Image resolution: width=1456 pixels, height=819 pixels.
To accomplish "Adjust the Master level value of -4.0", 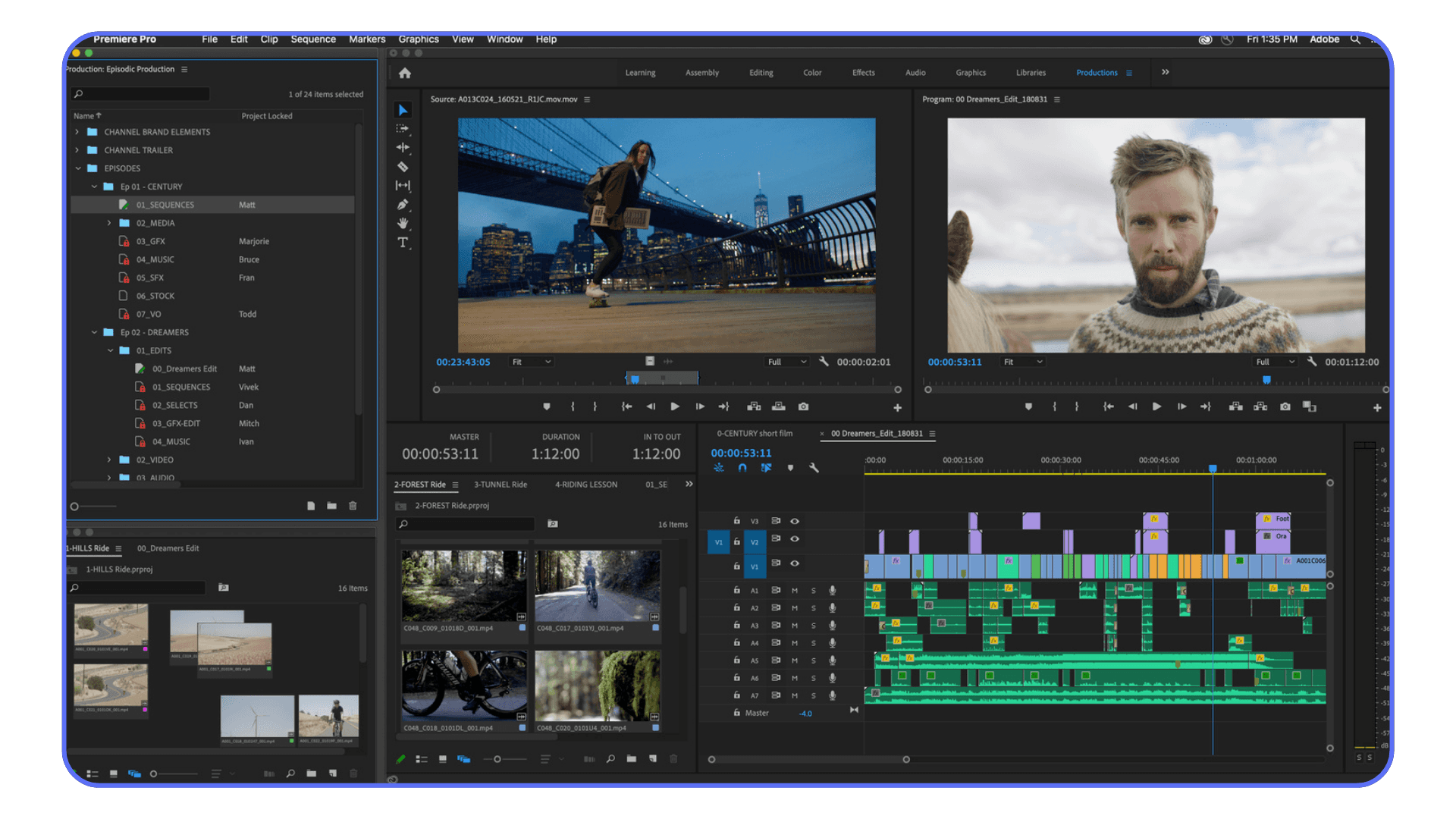I will coord(805,713).
